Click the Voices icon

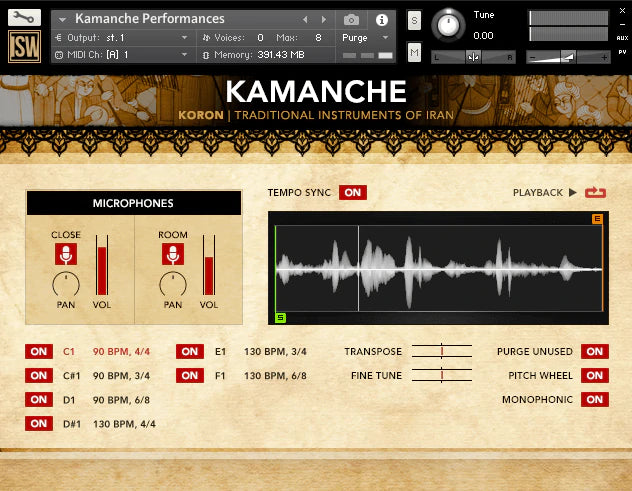pos(206,37)
